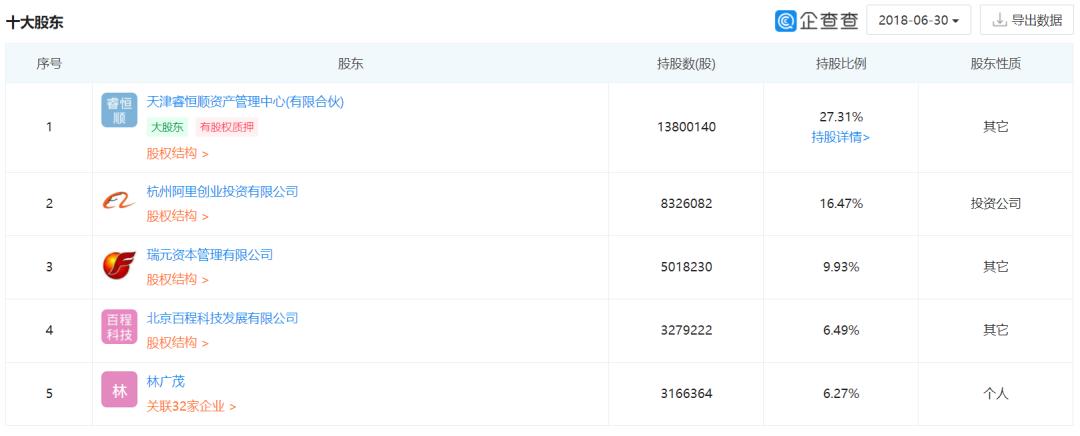Expand 股权结构 for 北京百程科技

[x=177, y=343]
